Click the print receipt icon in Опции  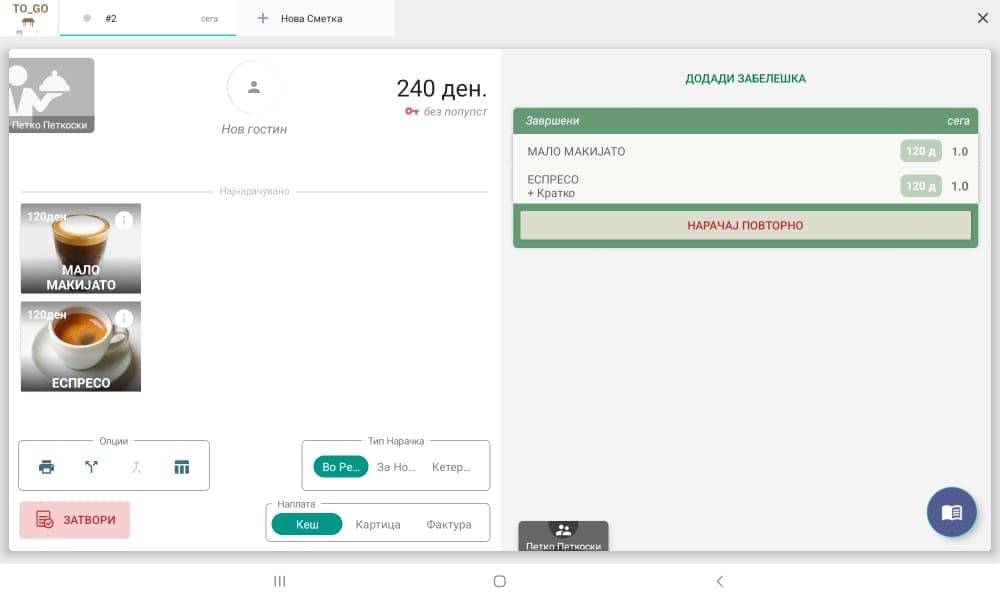click(x=46, y=467)
